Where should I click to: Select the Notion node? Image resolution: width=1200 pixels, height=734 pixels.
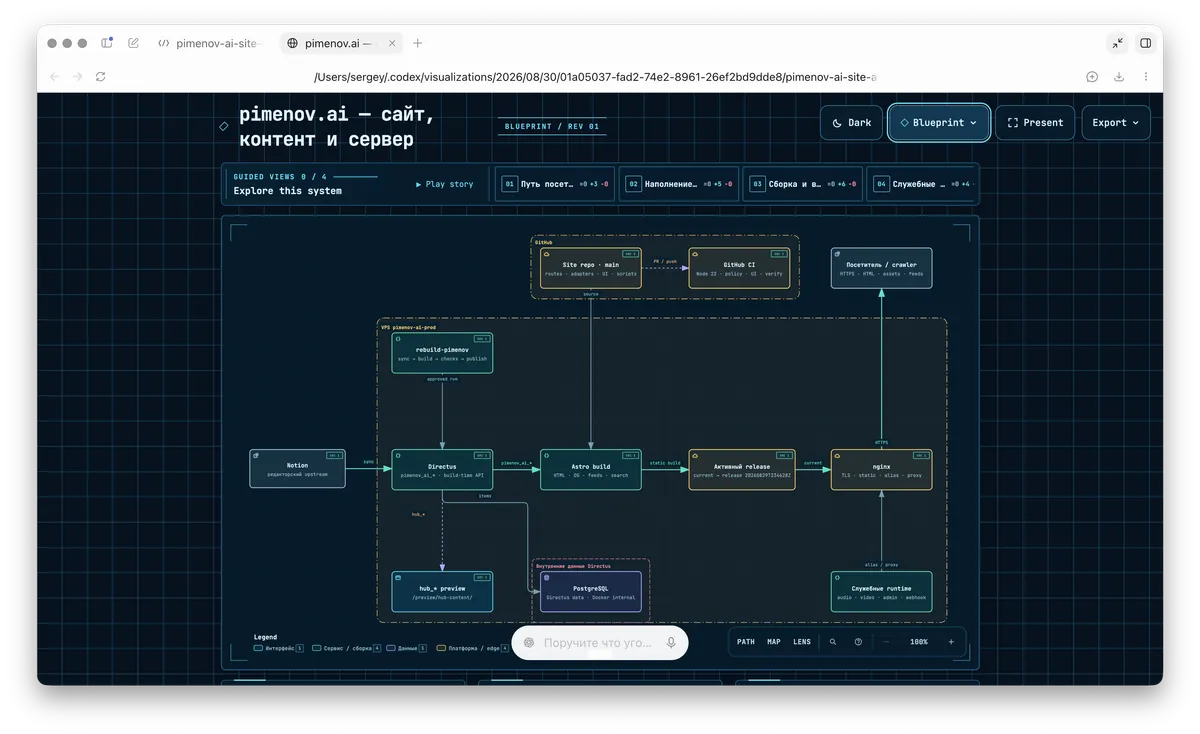297,469
